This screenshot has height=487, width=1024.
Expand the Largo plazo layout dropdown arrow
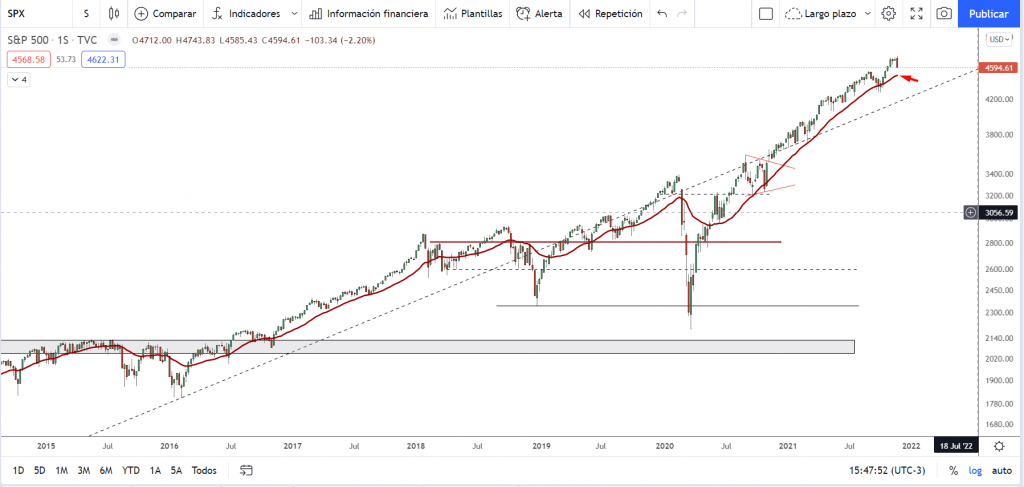pyautogui.click(x=868, y=13)
